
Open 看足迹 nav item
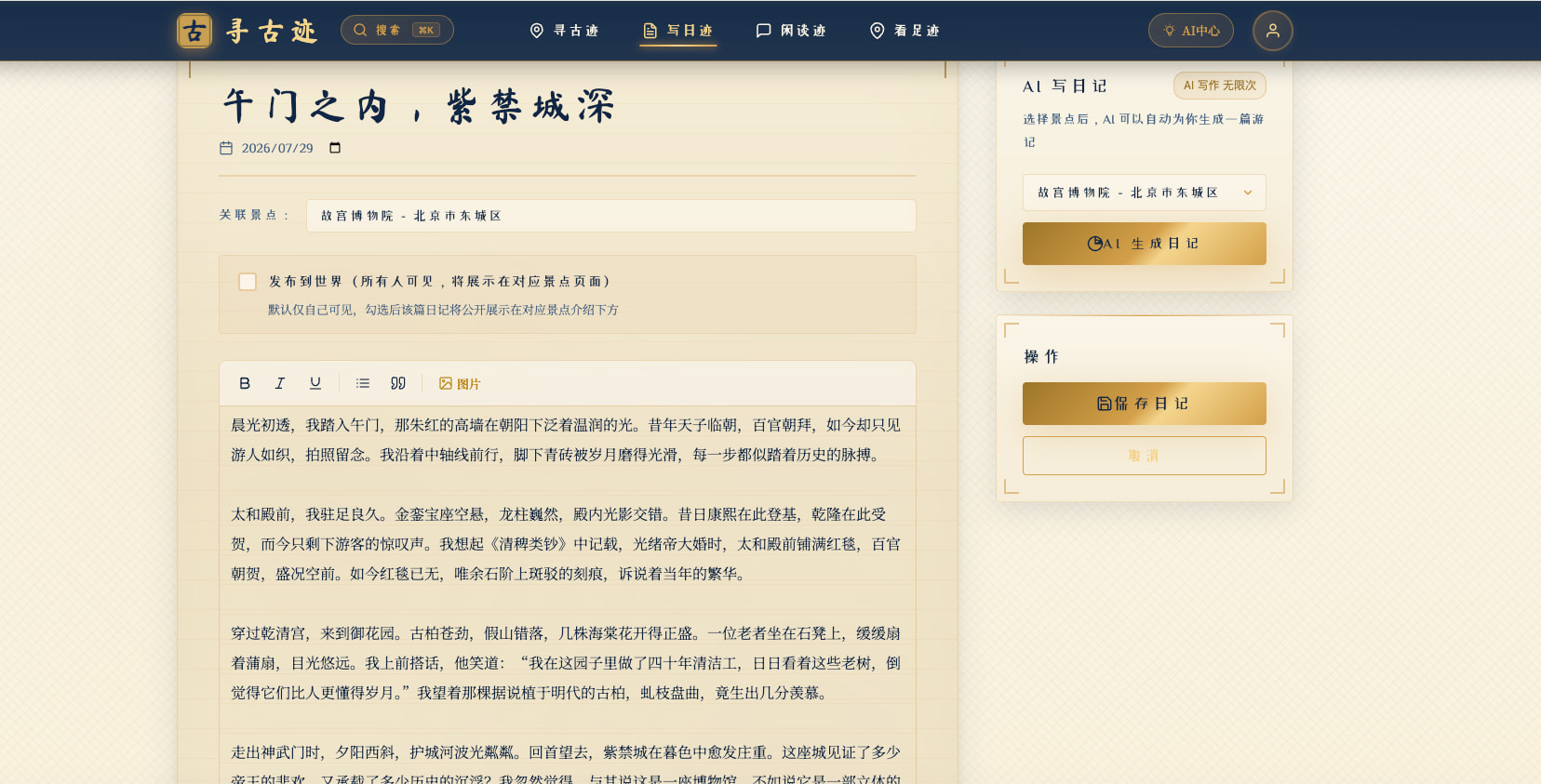[x=904, y=31]
